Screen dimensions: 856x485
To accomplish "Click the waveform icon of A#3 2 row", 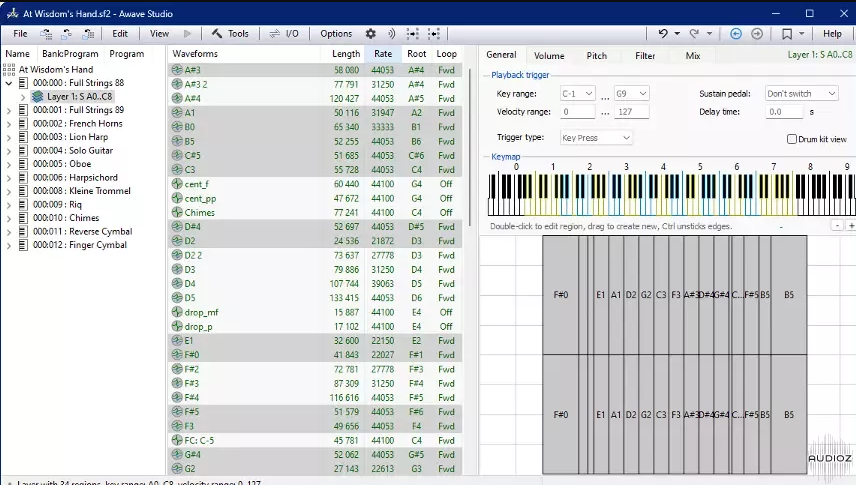I will click(177, 84).
